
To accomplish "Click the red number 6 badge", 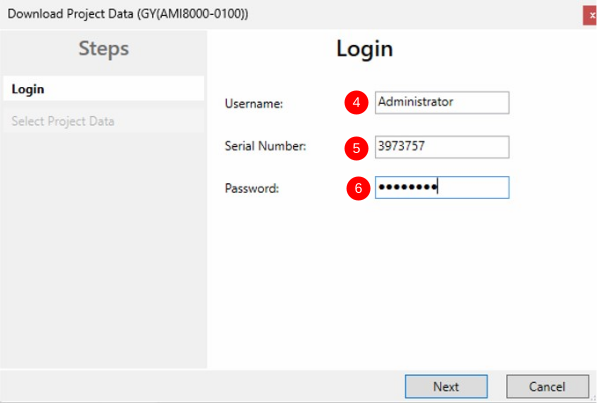I will click(x=355, y=188).
